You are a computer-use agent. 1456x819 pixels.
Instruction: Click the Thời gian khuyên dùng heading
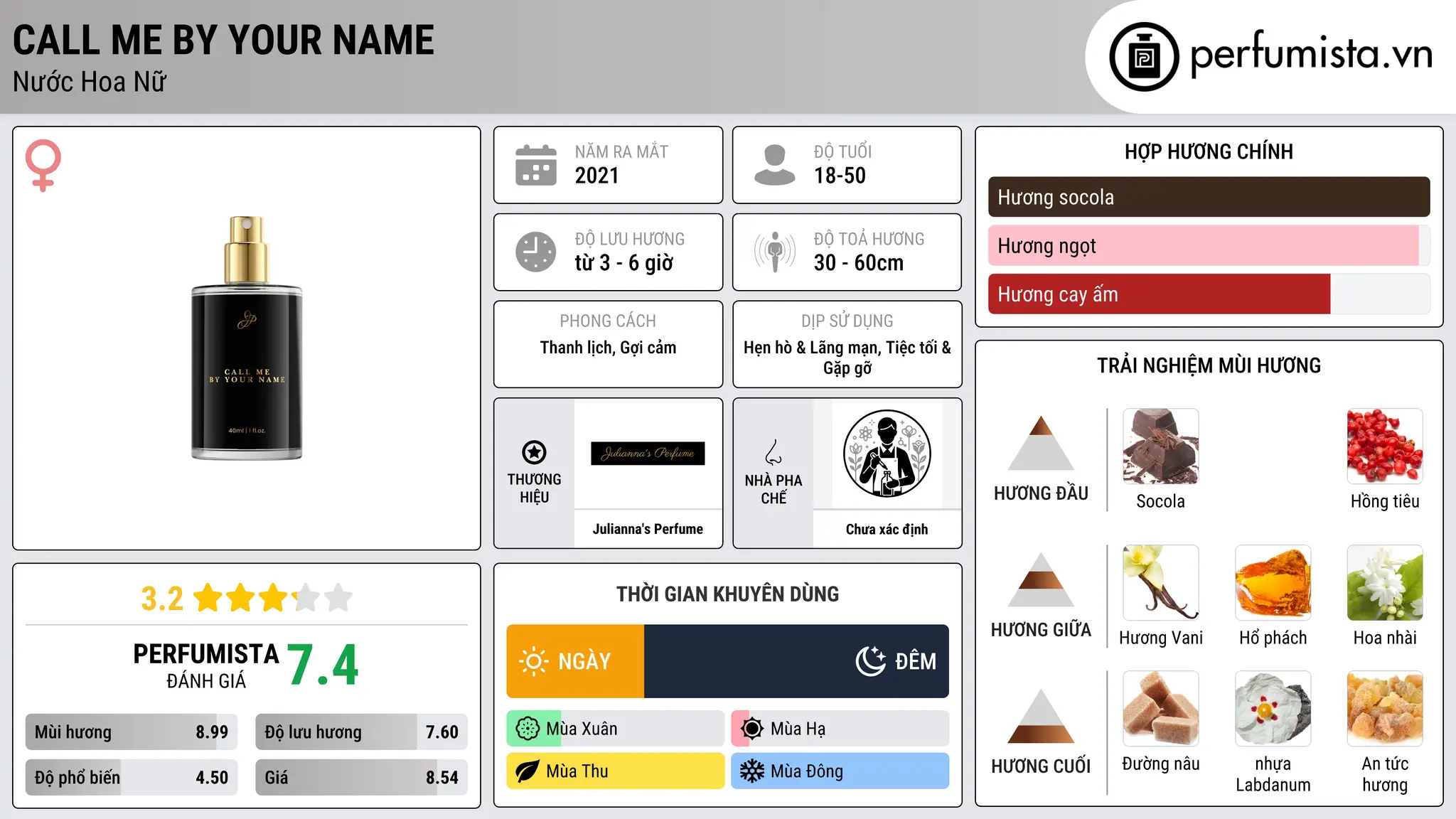point(727,594)
